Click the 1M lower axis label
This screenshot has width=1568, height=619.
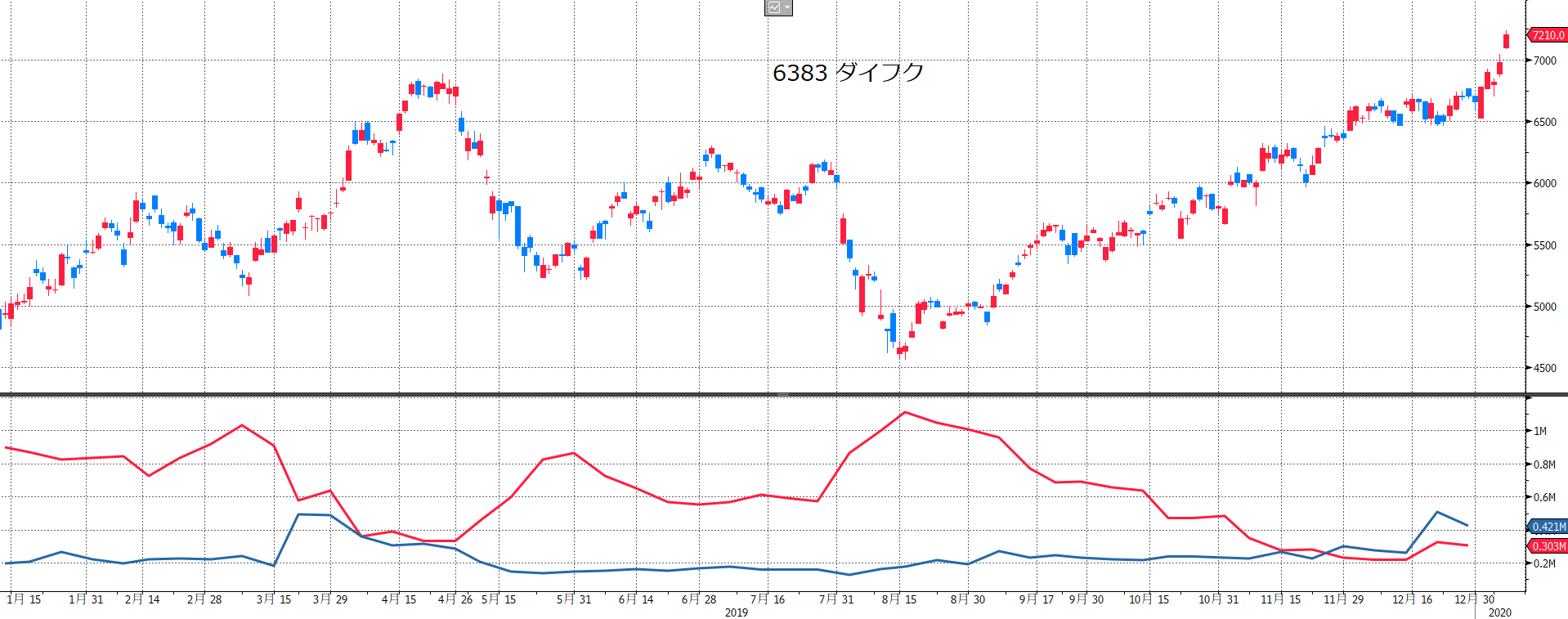coord(1539,431)
